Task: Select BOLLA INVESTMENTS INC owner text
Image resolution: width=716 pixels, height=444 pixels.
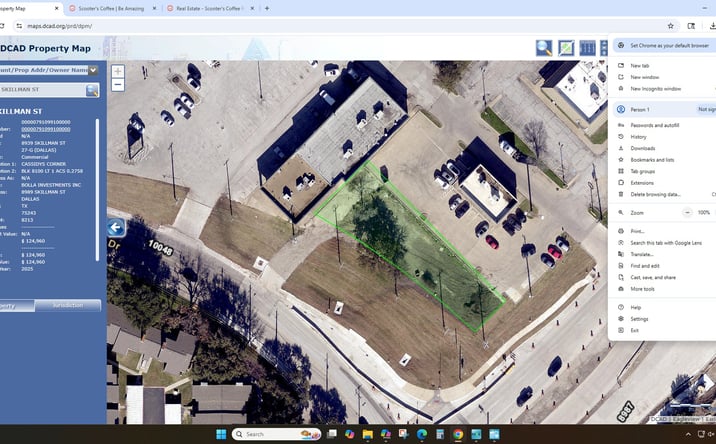Action: click(51, 185)
